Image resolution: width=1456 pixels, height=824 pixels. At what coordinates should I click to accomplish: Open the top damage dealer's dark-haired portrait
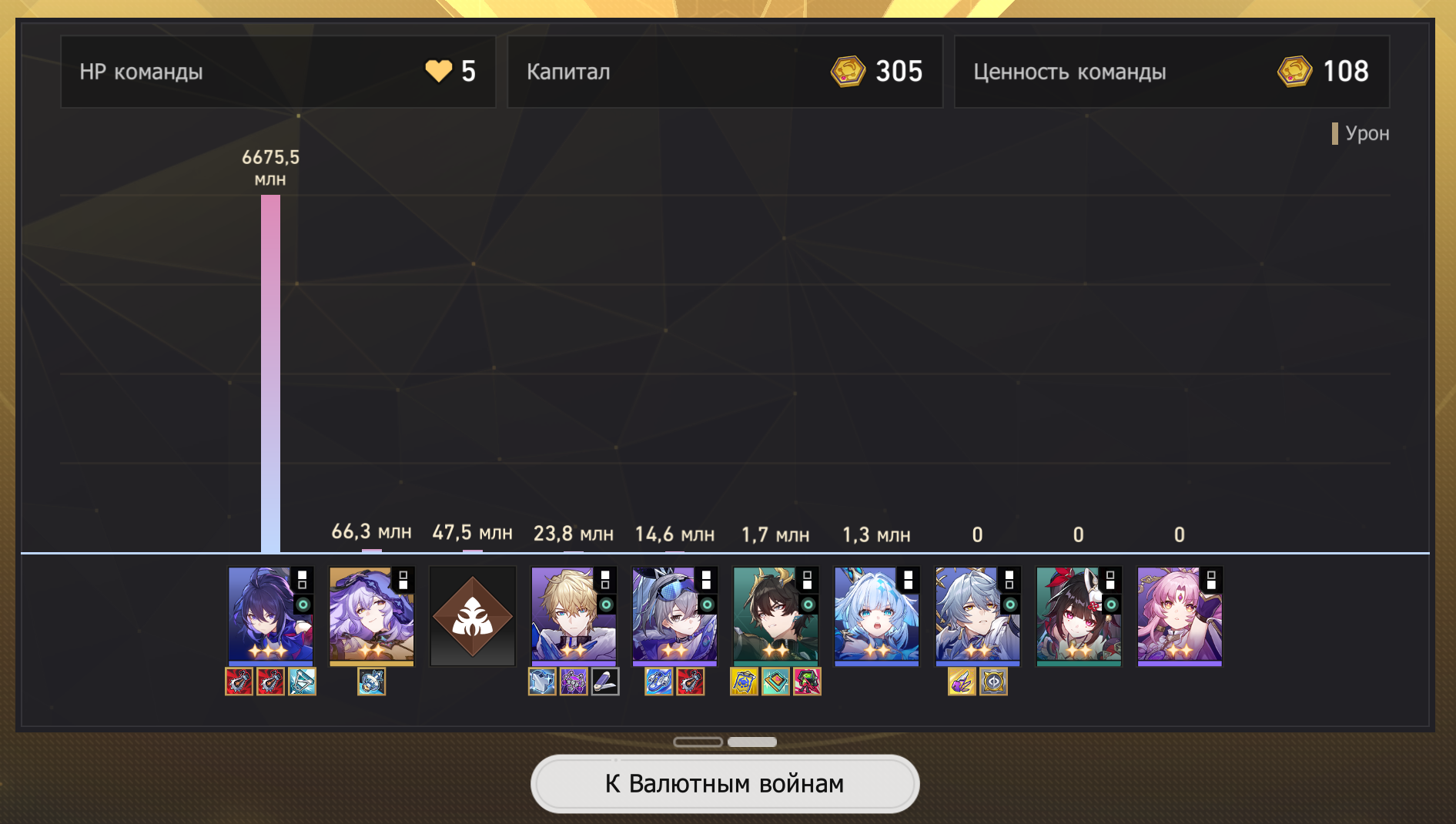click(270, 616)
